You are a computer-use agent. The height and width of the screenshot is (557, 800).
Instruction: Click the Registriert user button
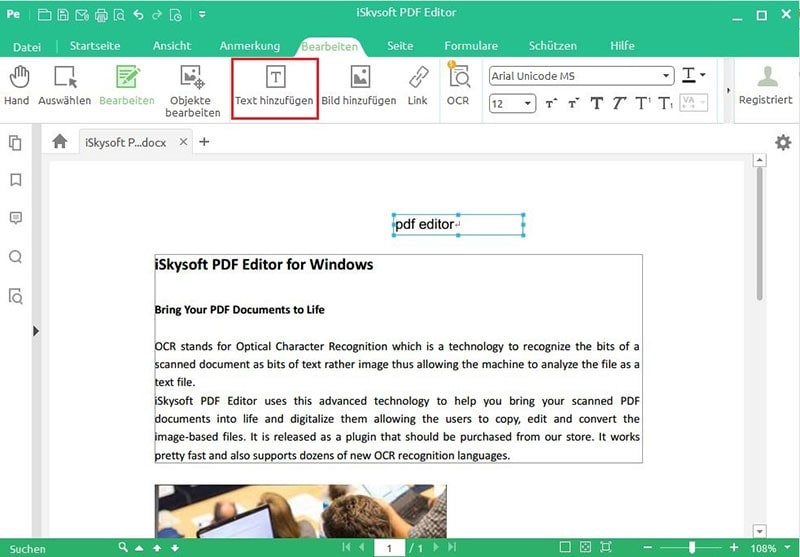pyautogui.click(x=766, y=85)
